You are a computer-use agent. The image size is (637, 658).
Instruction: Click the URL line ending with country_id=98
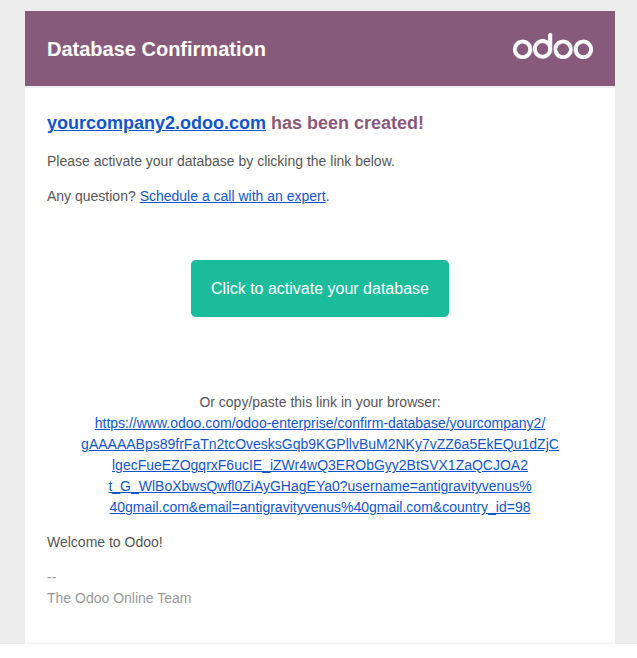[320, 507]
